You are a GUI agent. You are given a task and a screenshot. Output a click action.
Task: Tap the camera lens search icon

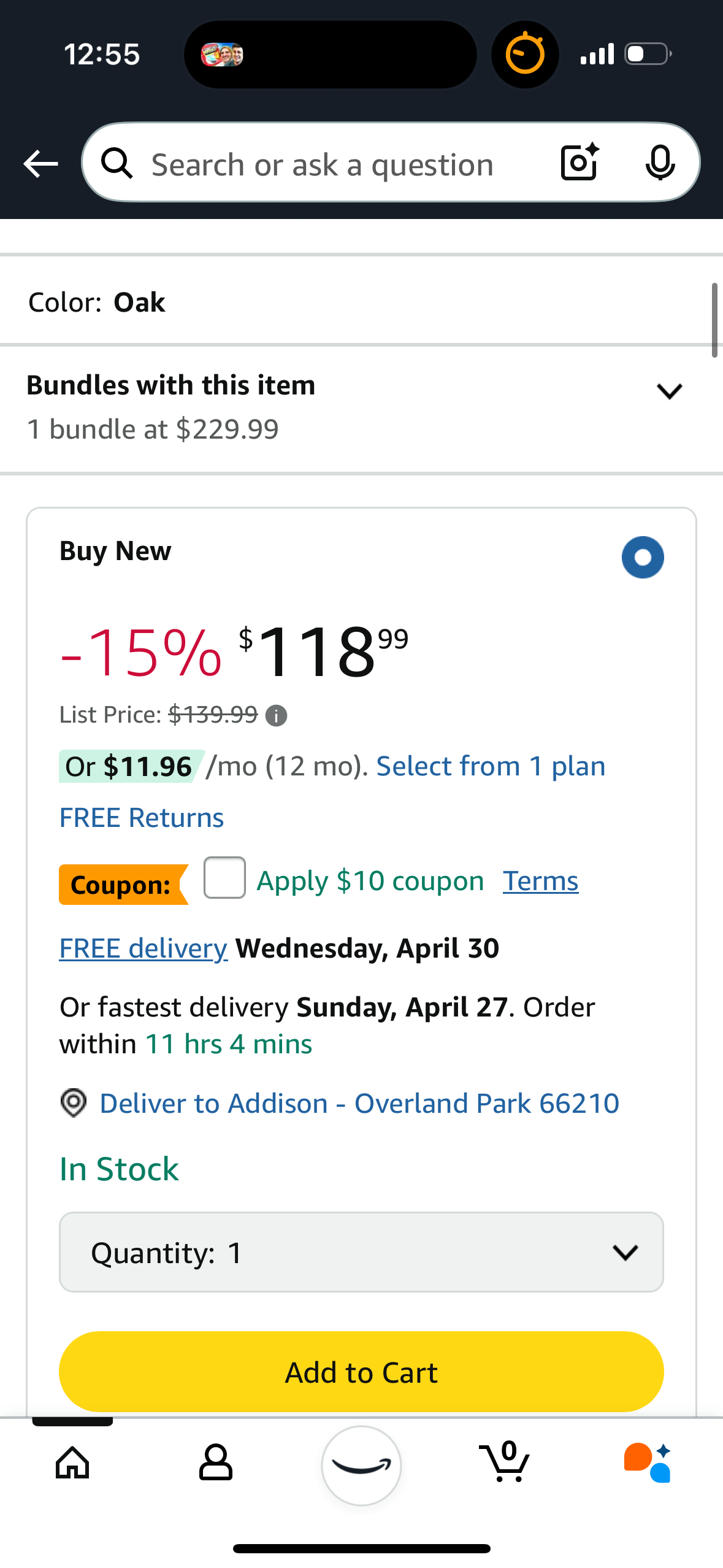579,163
